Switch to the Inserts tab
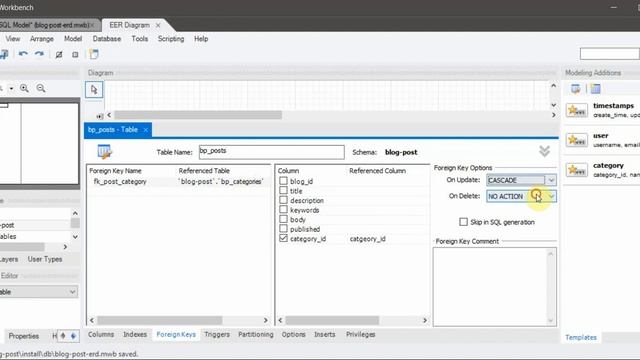Image resolution: width=640 pixels, height=360 pixels. pyautogui.click(x=324, y=334)
